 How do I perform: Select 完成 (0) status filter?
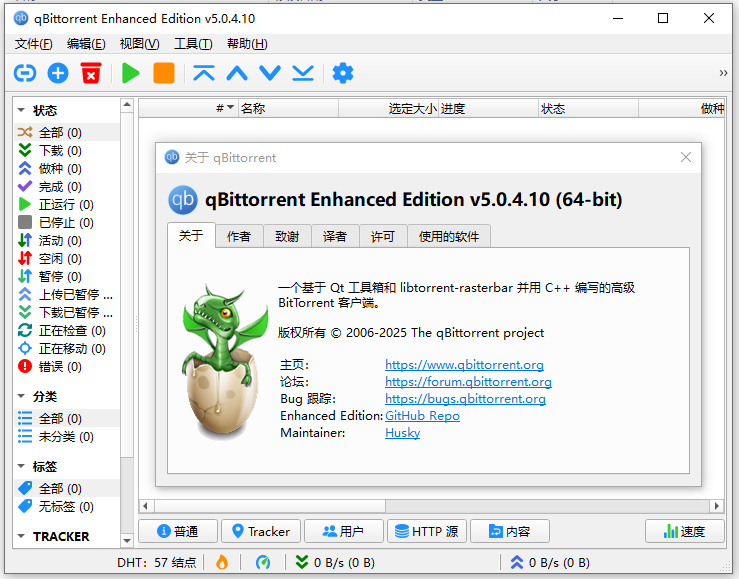(67, 187)
